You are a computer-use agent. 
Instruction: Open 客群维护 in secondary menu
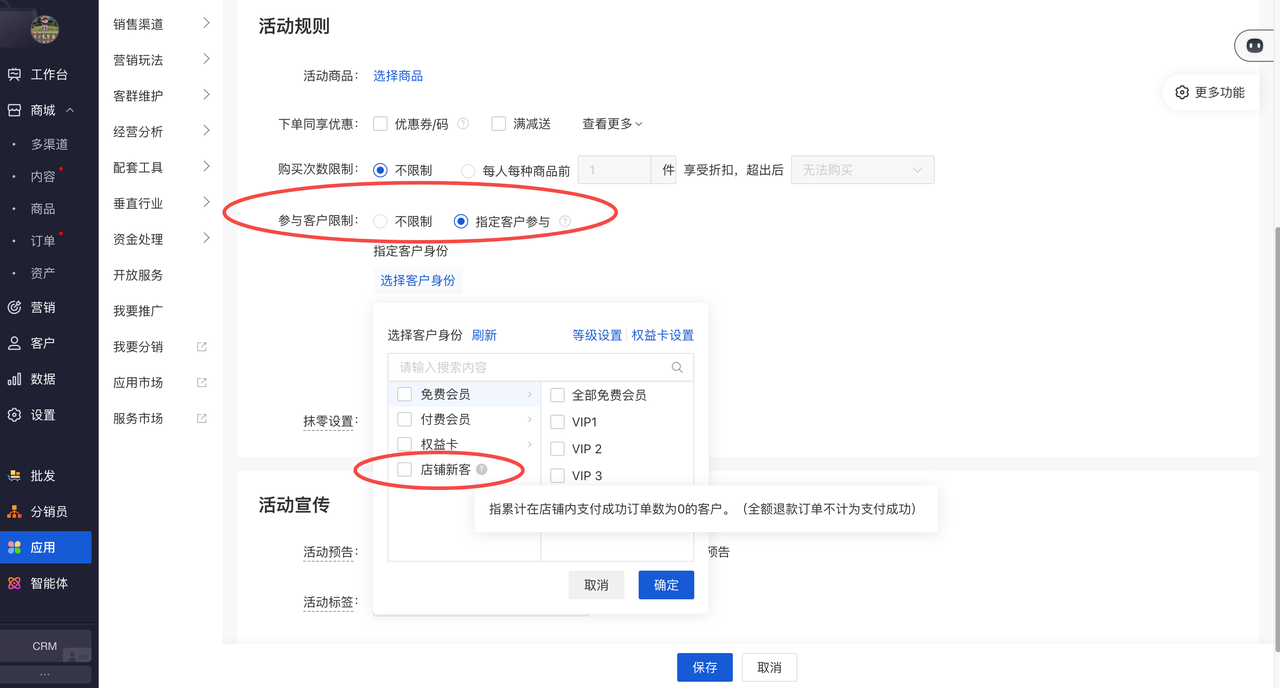tap(160, 96)
